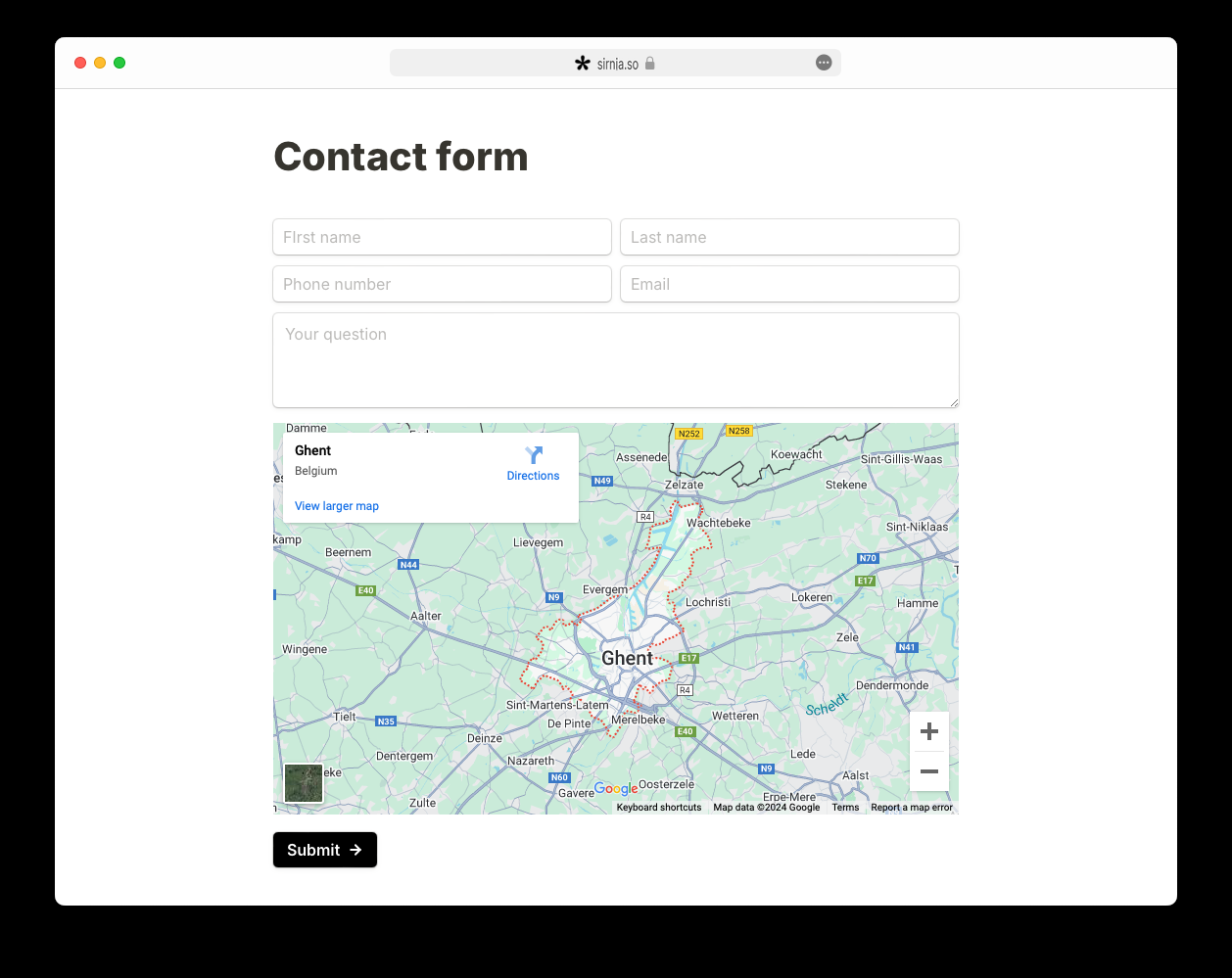Click the Lochristi label on the map

click(x=708, y=602)
